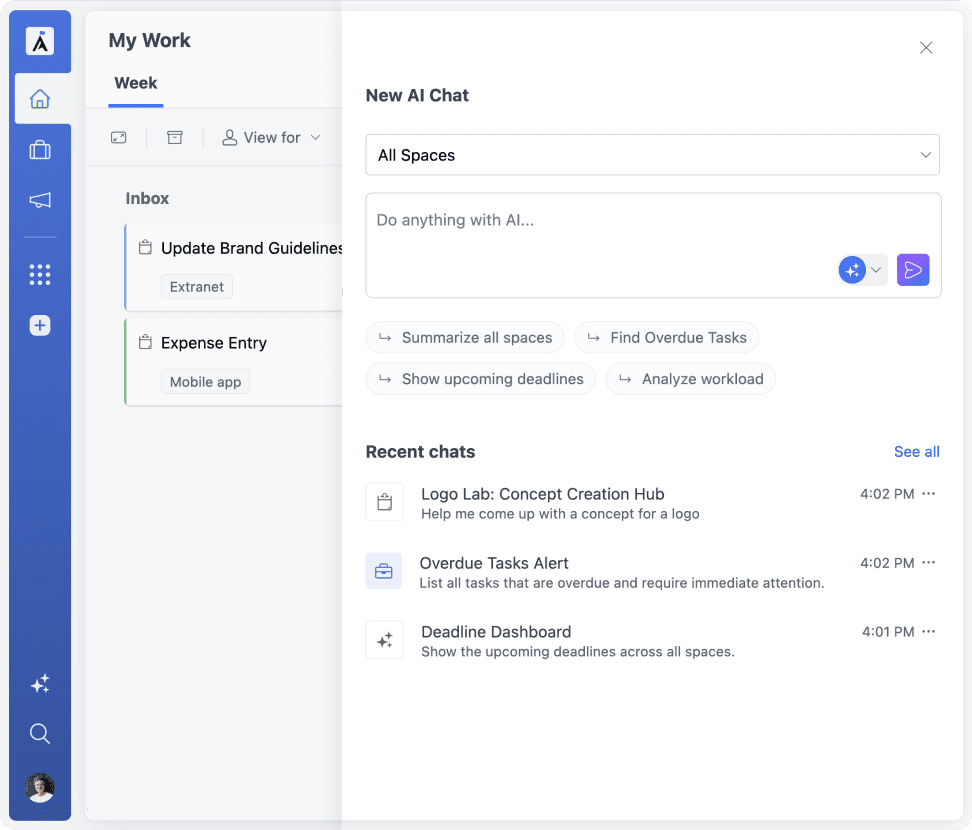Click the See all link
Viewport: 972px width, 830px height.
[x=916, y=452]
